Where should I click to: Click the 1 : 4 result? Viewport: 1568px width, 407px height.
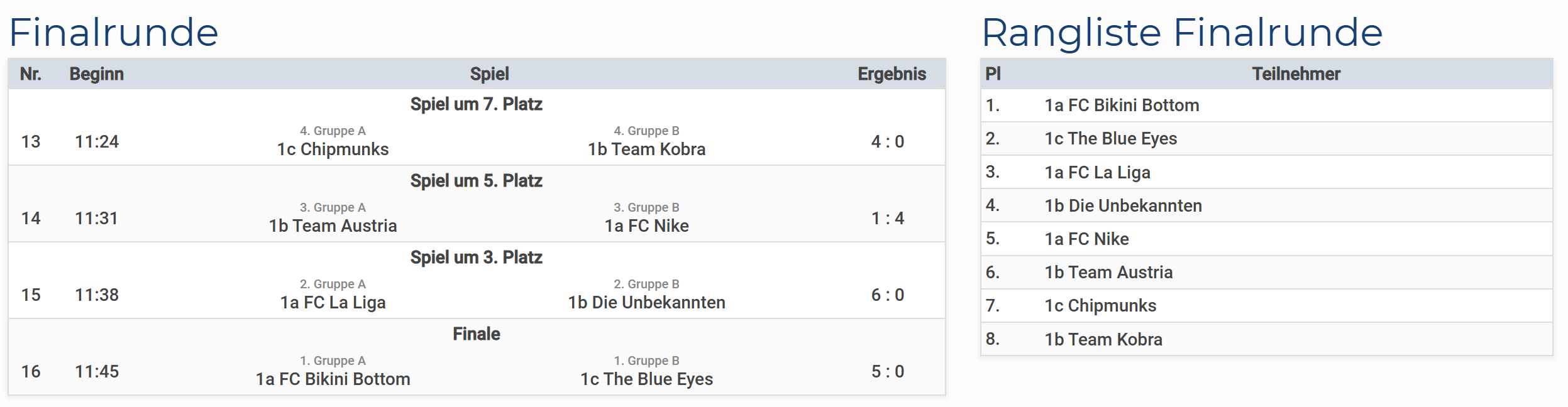tap(887, 219)
